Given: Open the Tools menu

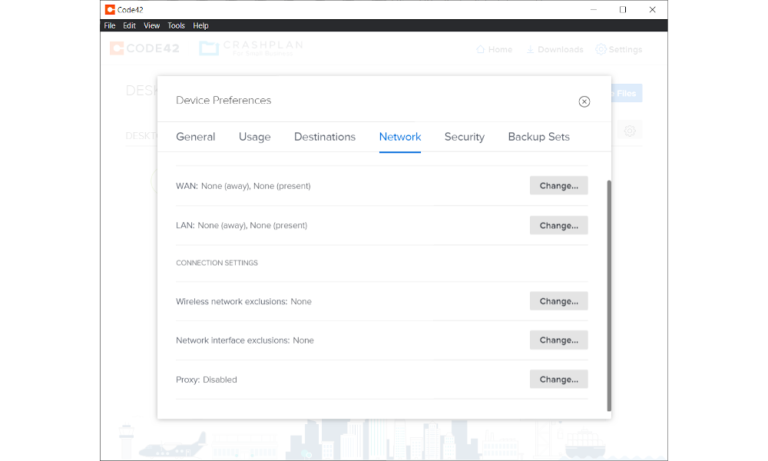Looking at the screenshot, I should point(176,25).
